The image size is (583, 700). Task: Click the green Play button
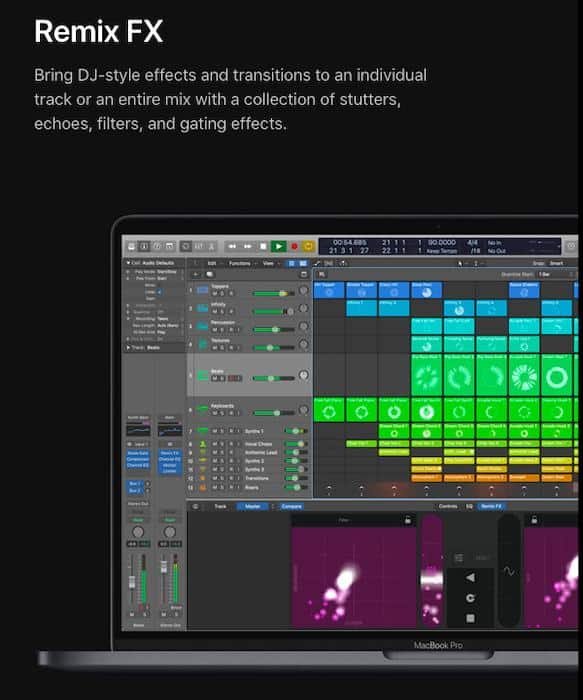point(279,246)
